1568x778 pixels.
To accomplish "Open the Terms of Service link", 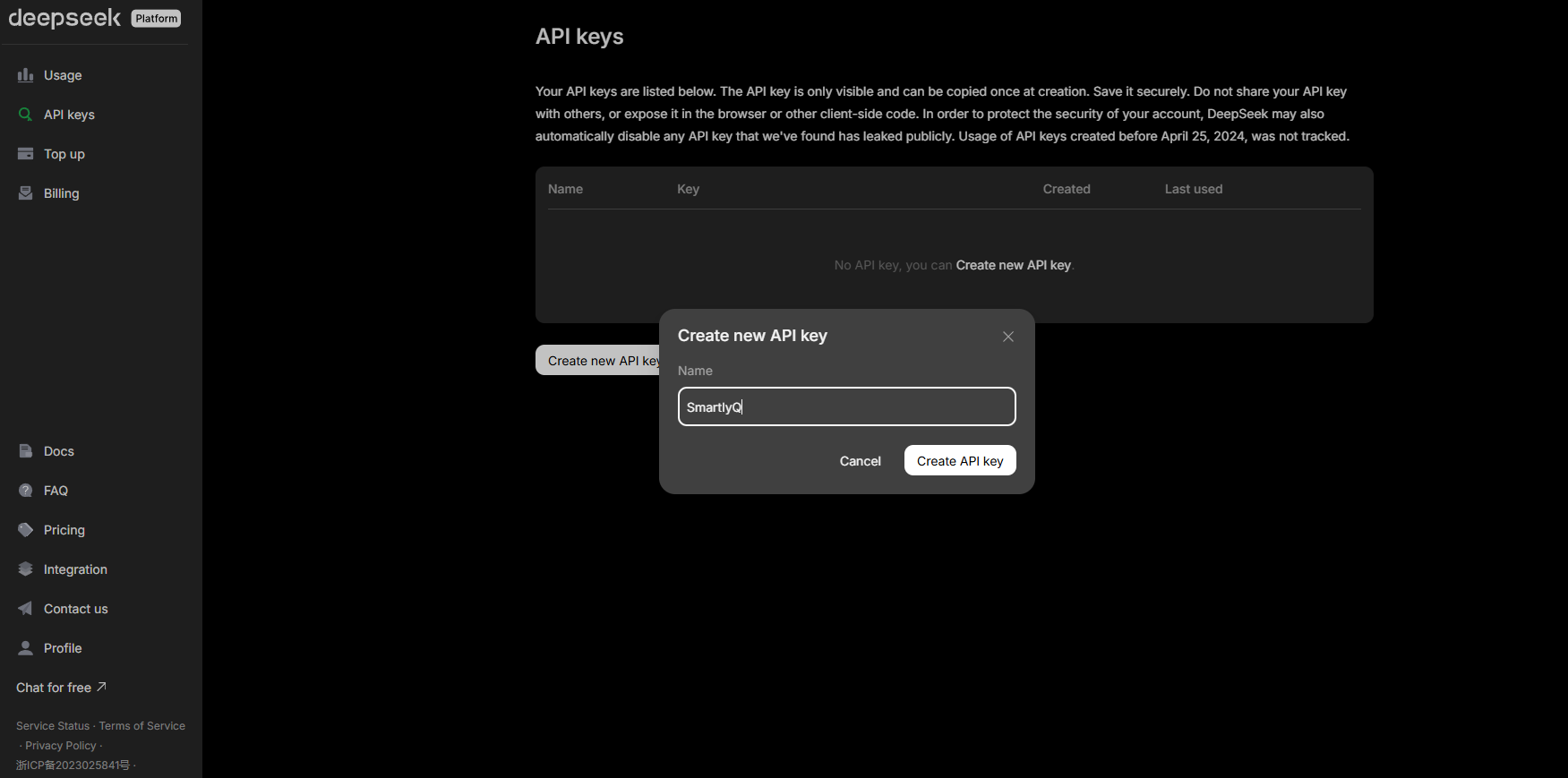I will pyautogui.click(x=142, y=726).
